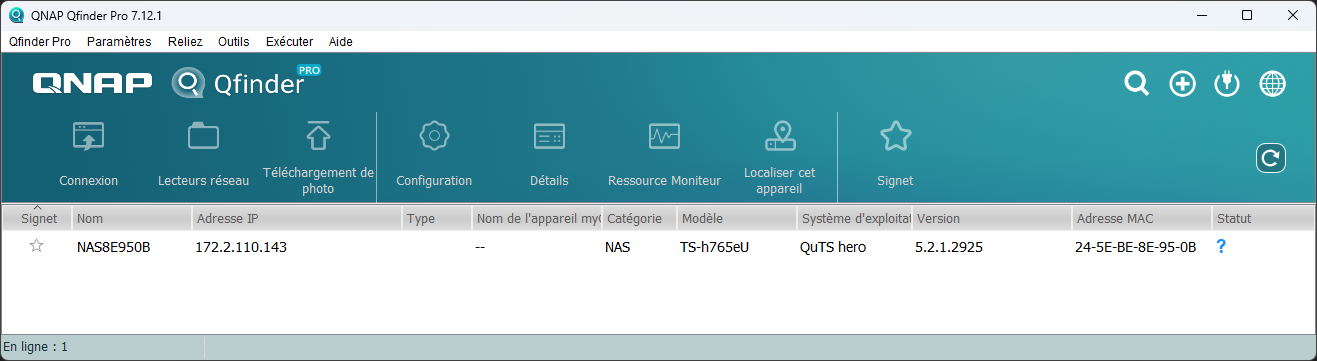Sort by Type column header

[x=437, y=218]
